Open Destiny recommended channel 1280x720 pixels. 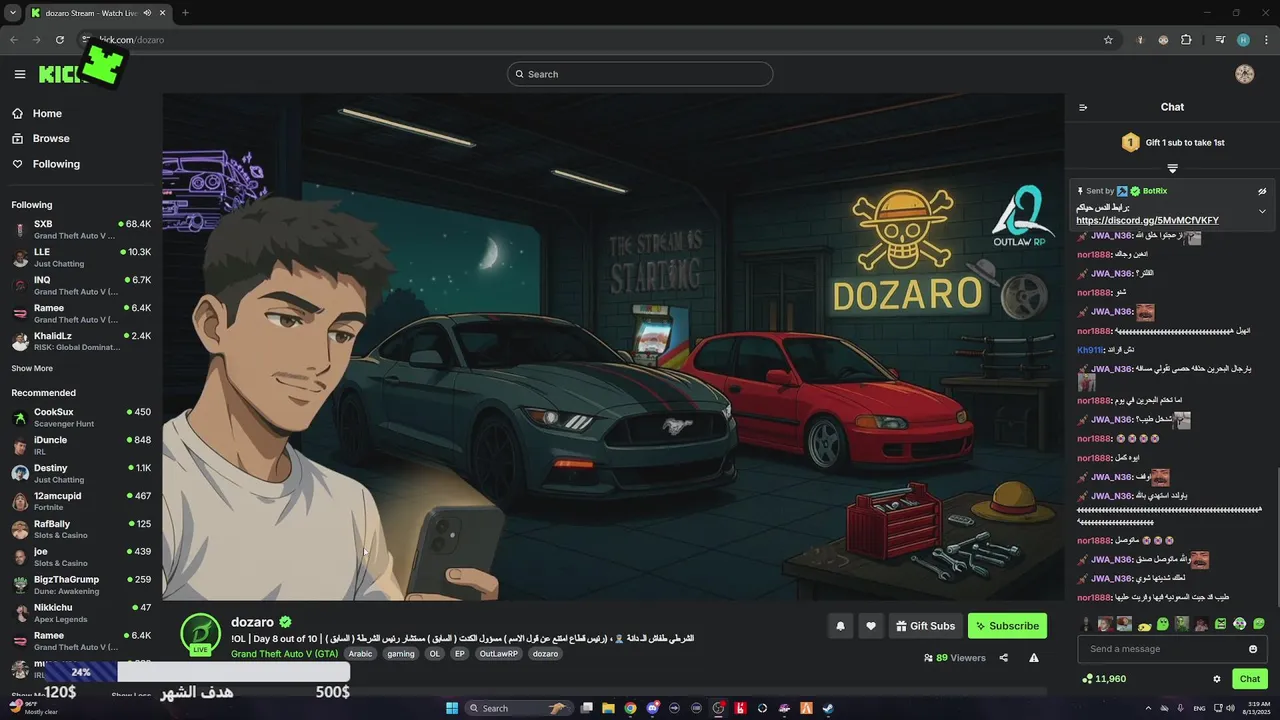coord(81,474)
